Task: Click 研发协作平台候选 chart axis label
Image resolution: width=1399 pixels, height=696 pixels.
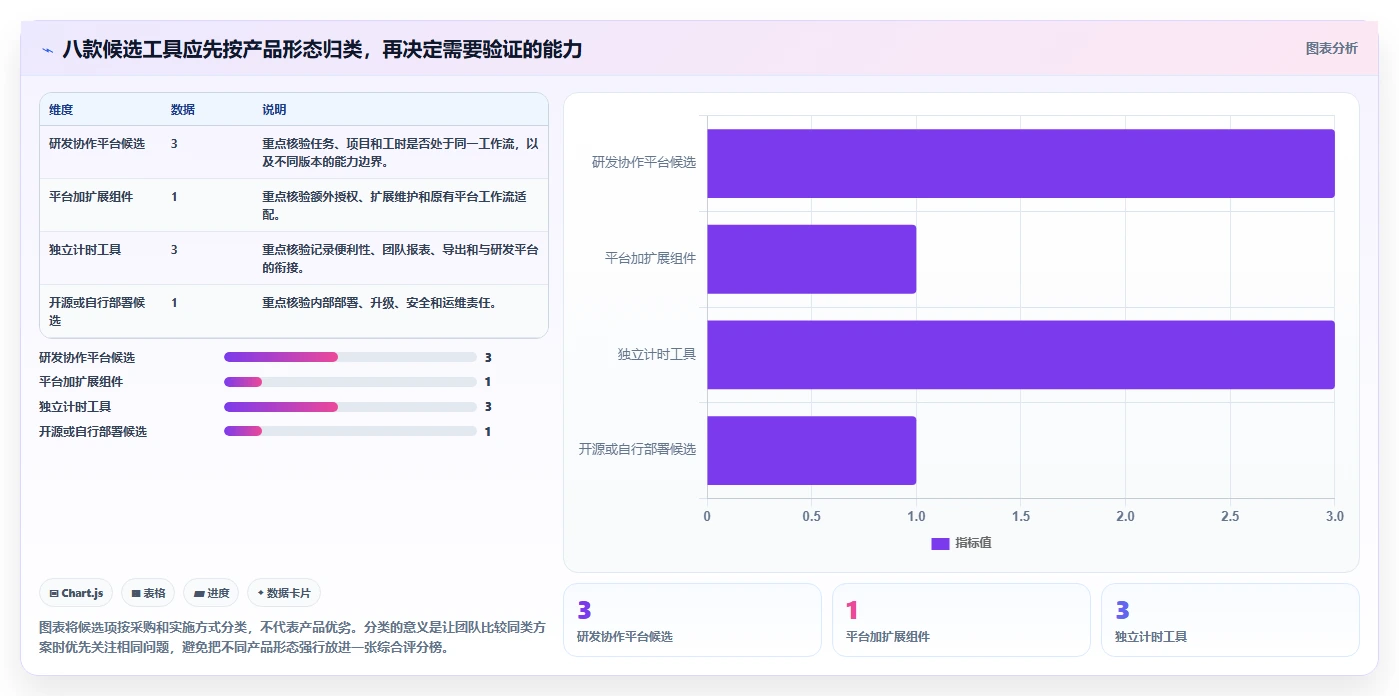Action: (644, 162)
